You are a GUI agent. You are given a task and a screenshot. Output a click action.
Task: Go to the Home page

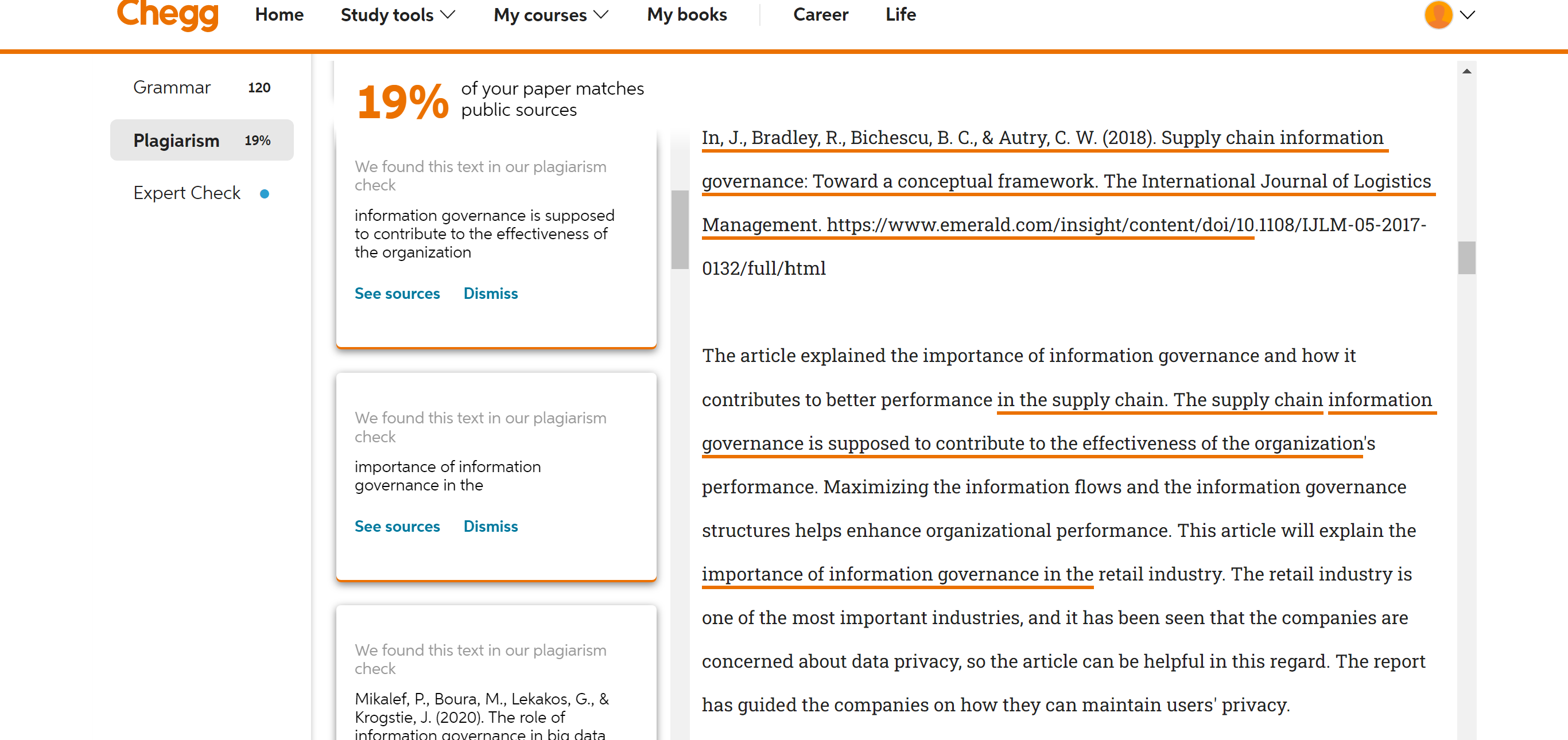point(280,14)
